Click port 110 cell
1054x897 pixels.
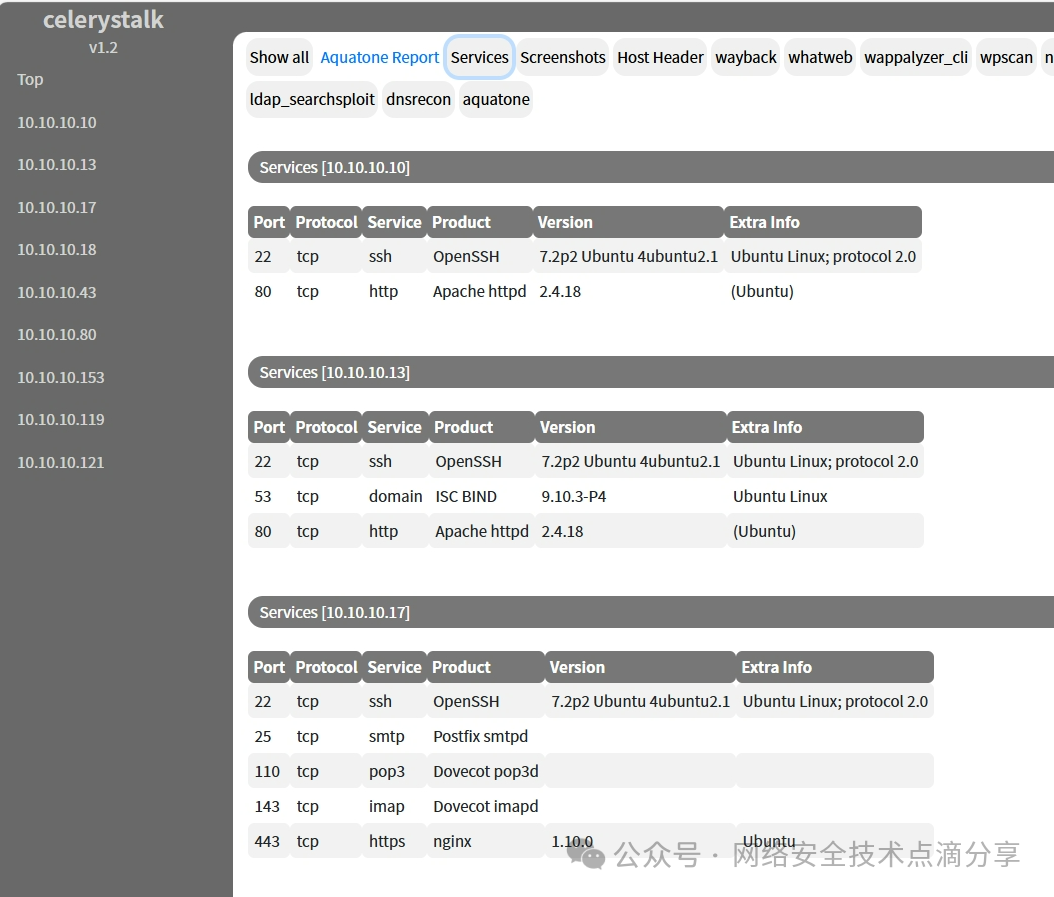pyautogui.click(x=267, y=772)
